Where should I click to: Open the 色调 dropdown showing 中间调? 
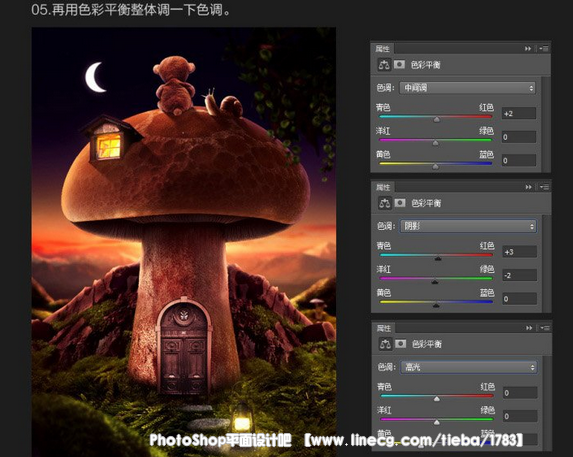click(x=468, y=88)
